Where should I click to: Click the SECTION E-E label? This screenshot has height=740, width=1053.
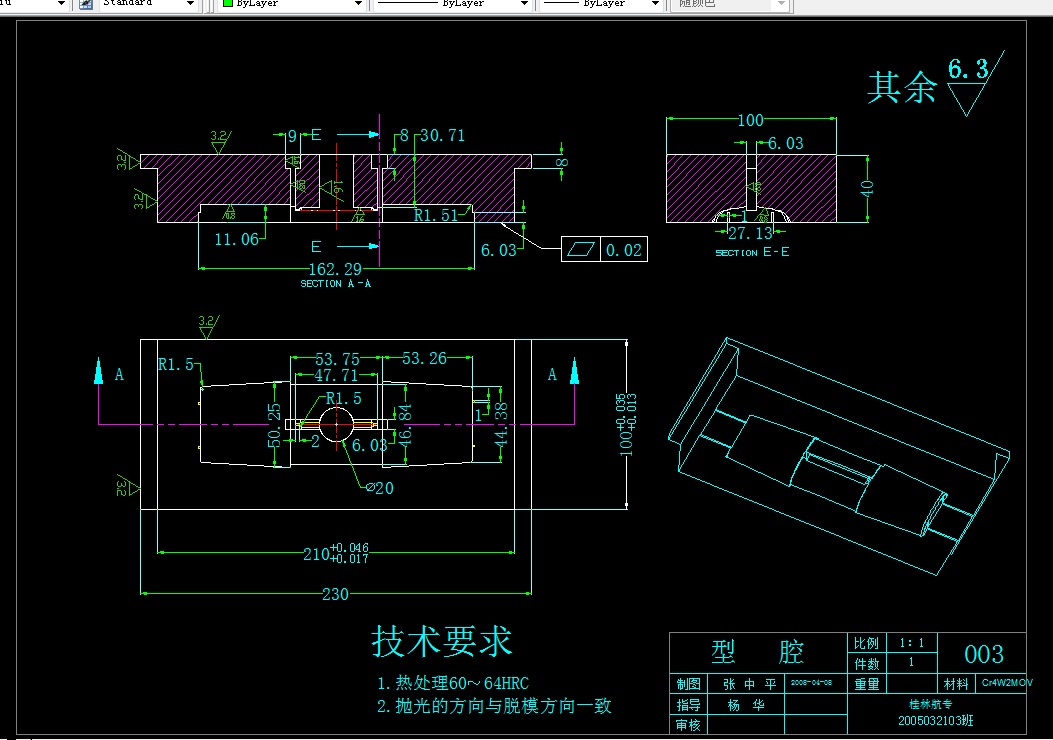click(x=752, y=252)
